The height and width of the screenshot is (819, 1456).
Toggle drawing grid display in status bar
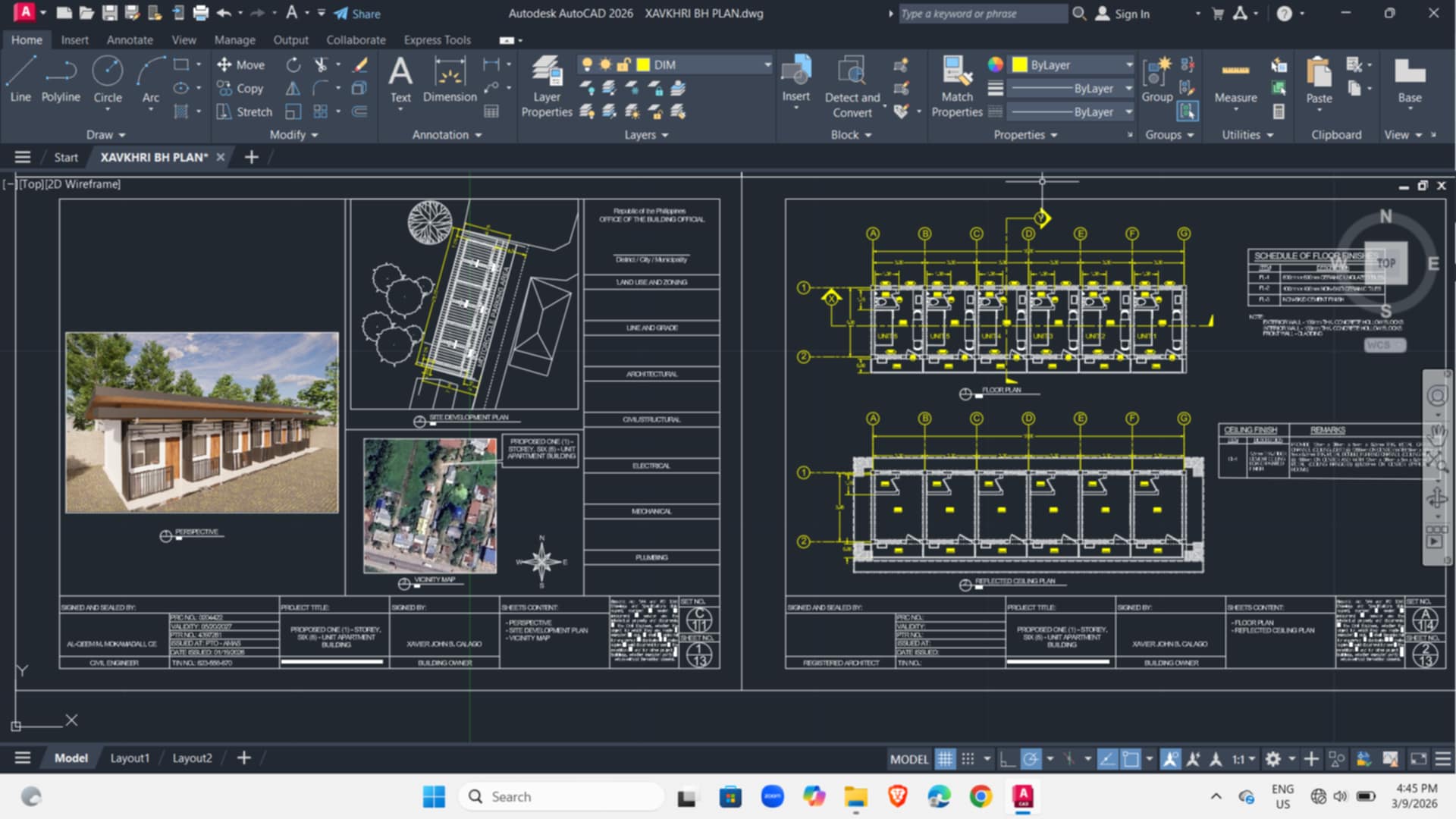click(945, 758)
